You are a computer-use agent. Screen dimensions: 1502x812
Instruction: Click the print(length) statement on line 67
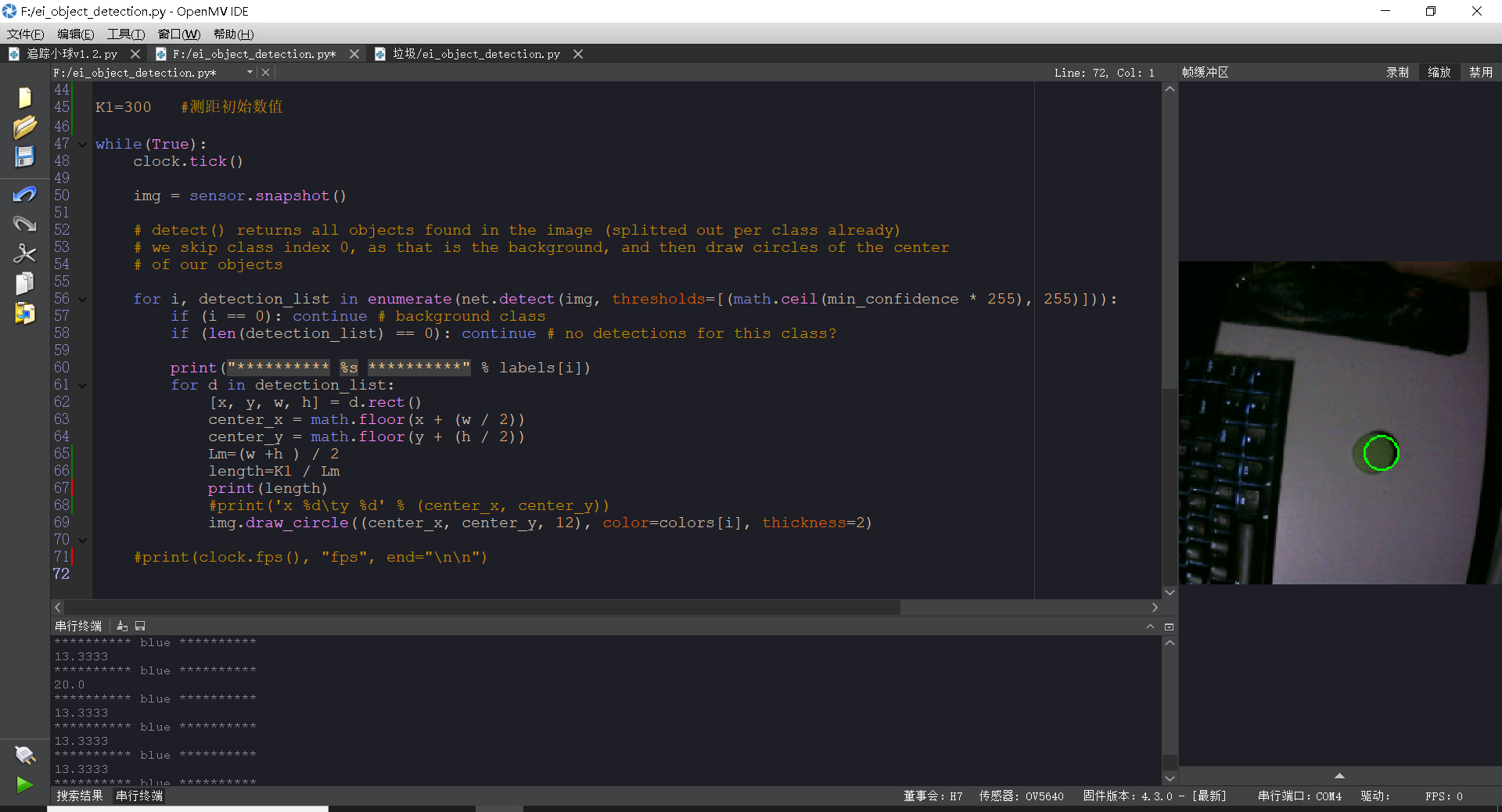[x=268, y=488]
